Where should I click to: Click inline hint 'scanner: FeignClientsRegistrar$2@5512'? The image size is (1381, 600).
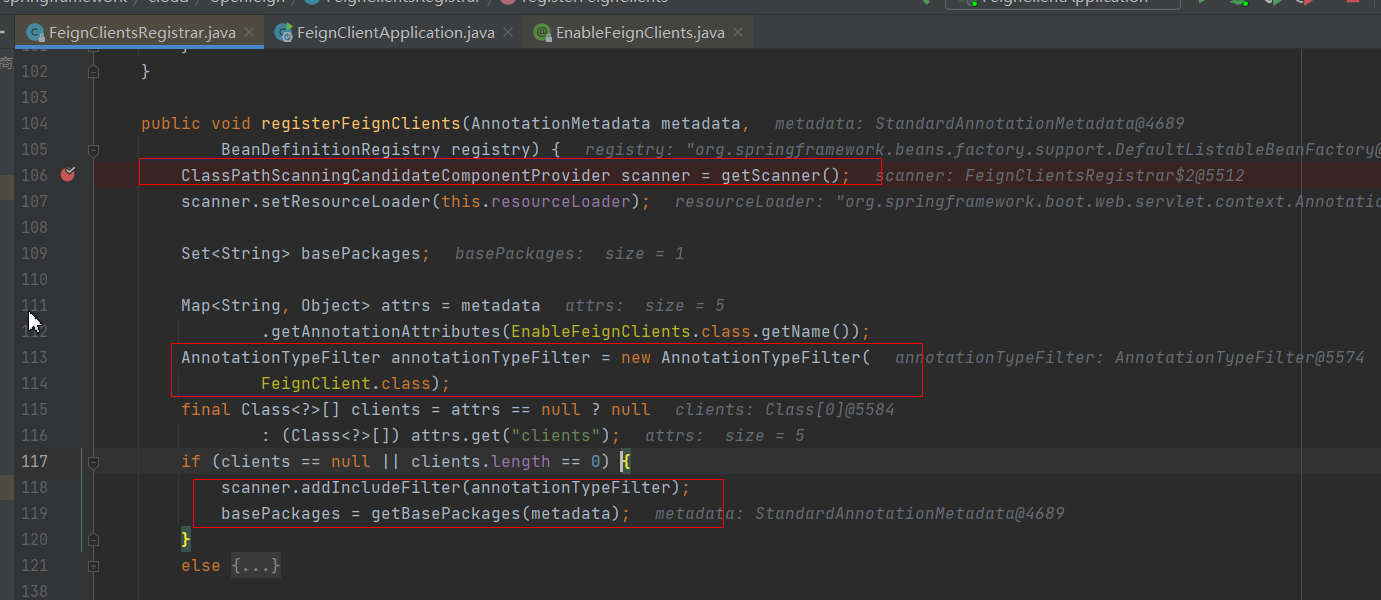[x=1060, y=176]
